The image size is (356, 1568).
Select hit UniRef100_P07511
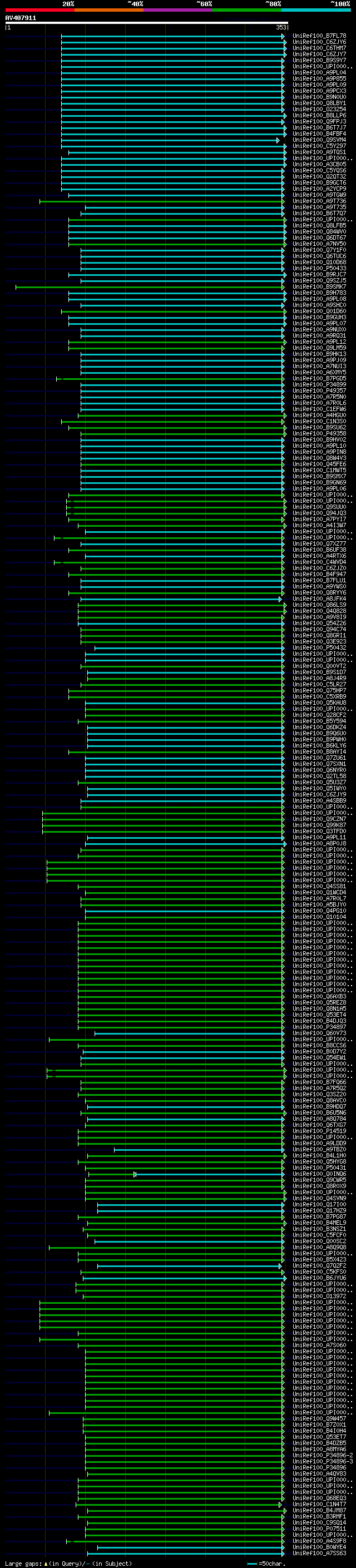pyautogui.click(x=319, y=1529)
